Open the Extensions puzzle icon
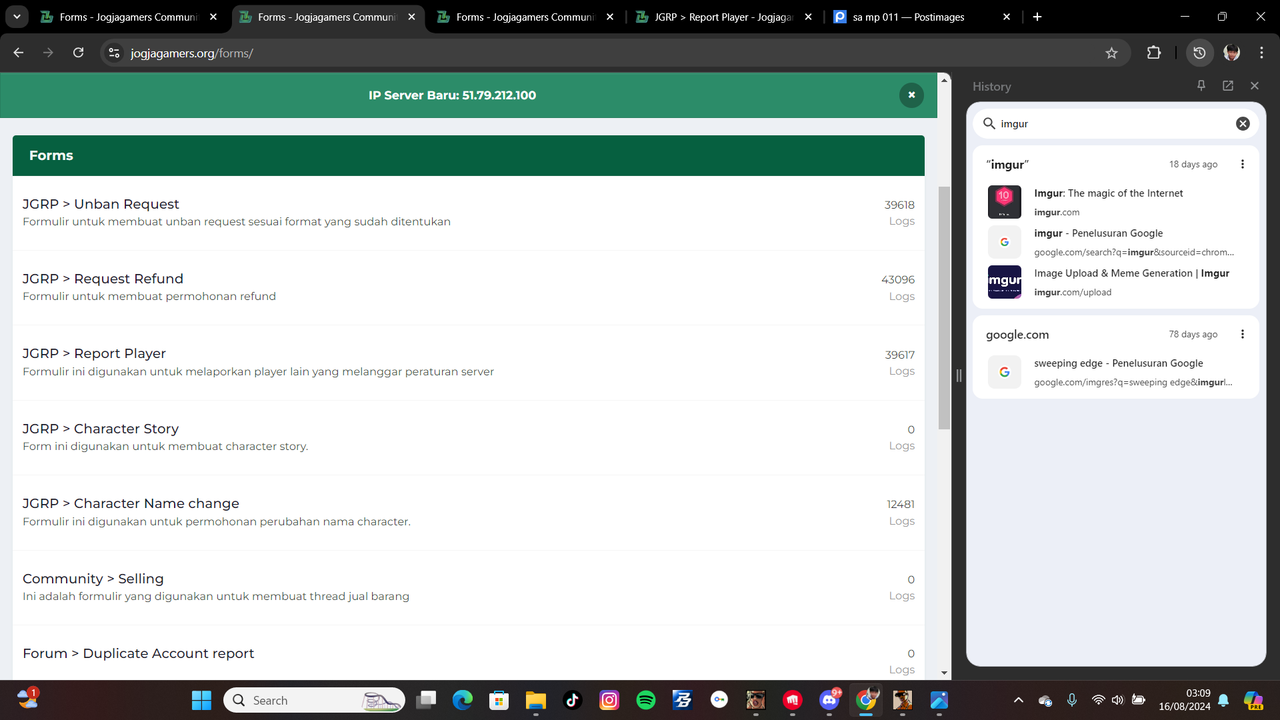 point(1154,53)
